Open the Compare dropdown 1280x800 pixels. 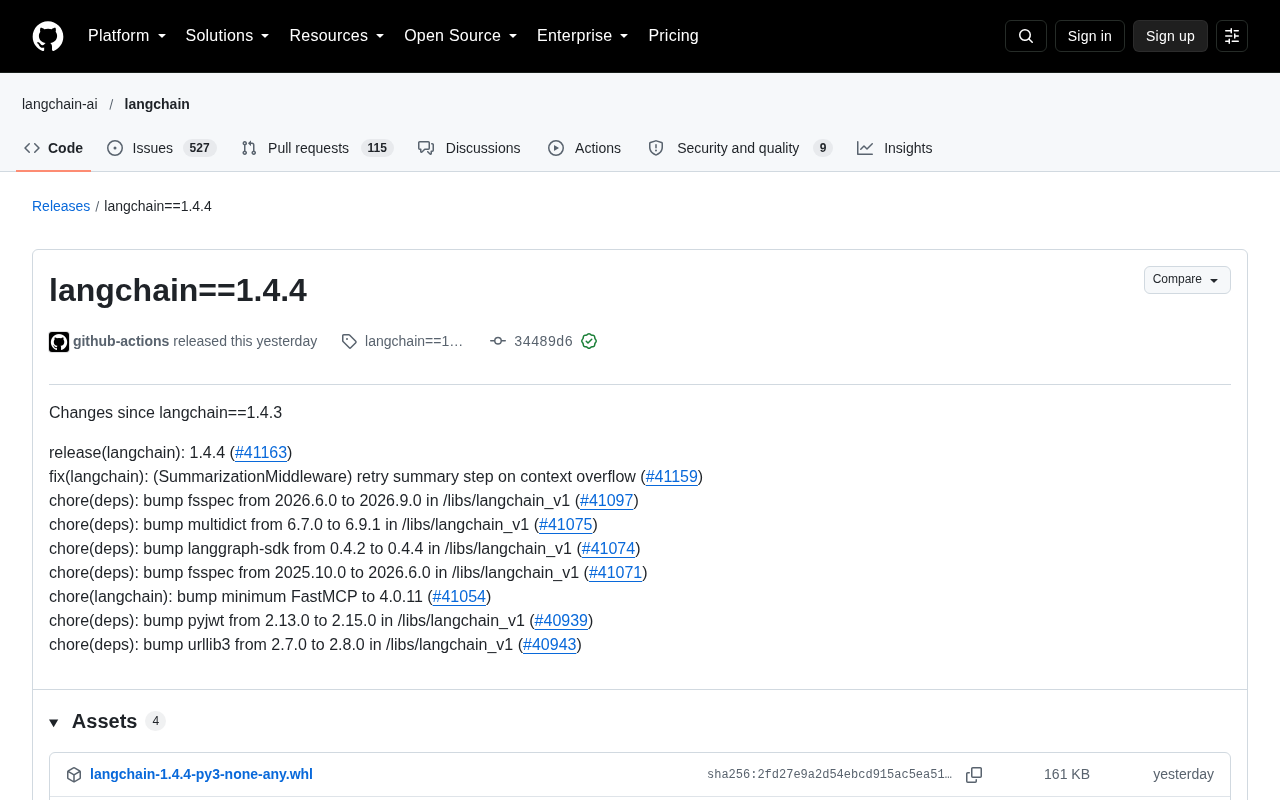1187,280
